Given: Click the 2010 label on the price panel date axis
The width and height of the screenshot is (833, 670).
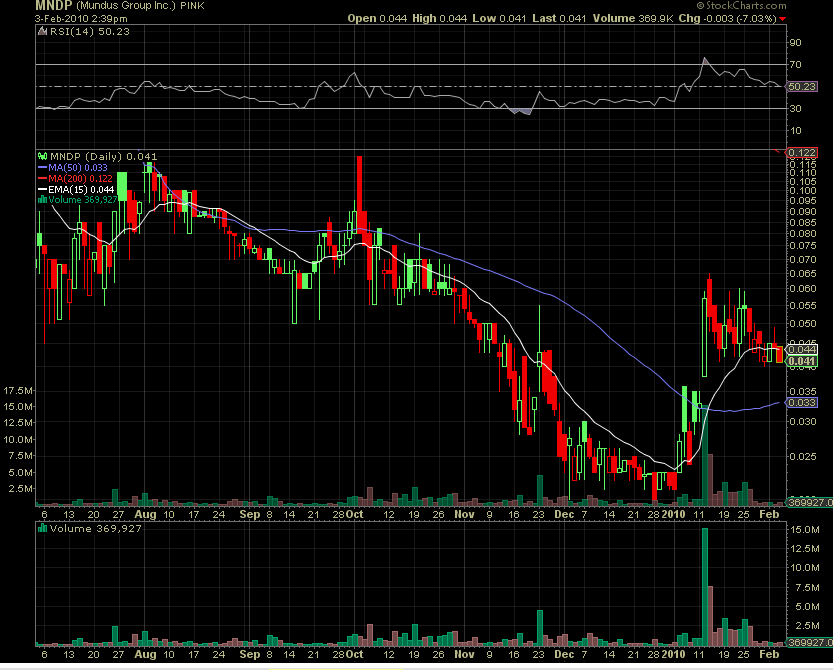Looking at the screenshot, I should (x=674, y=514).
